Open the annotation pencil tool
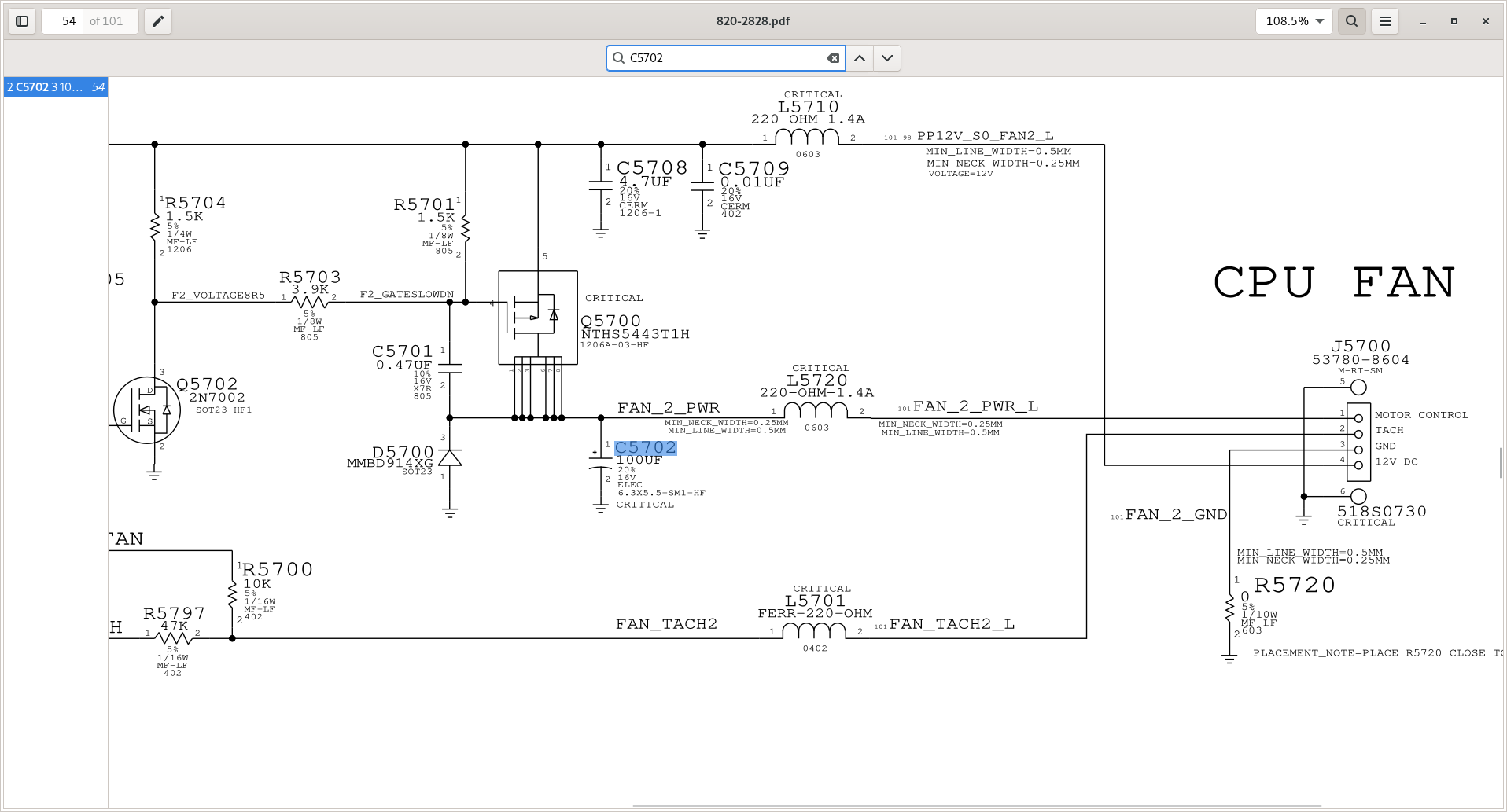 pyautogui.click(x=158, y=21)
